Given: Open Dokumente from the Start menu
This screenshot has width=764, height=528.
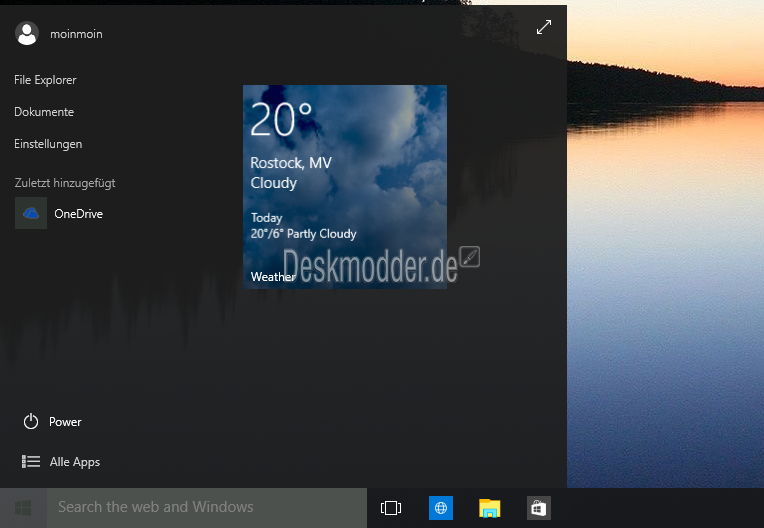Looking at the screenshot, I should click(44, 112).
